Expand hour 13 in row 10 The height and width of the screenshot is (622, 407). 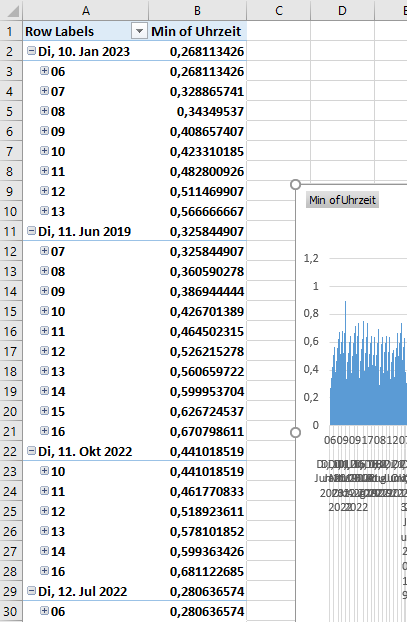click(44, 211)
